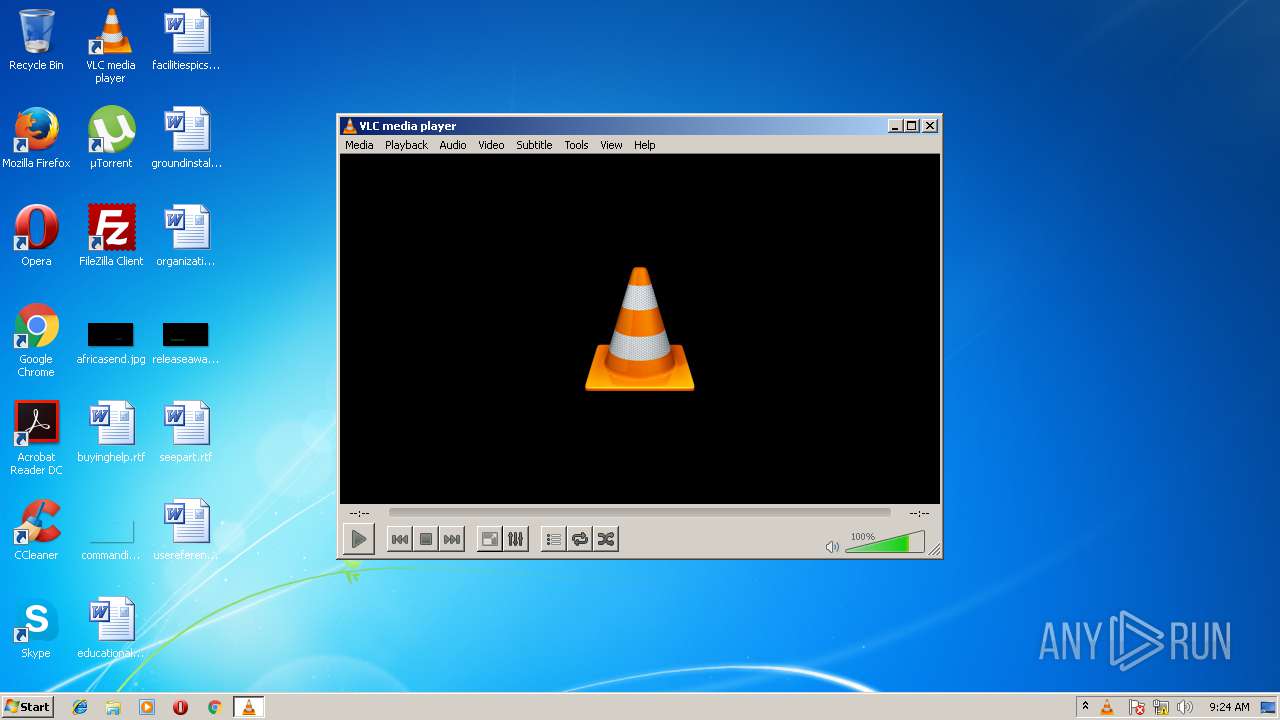Click the 9:24 AM clock
The image size is (1280, 720).
[1229, 707]
